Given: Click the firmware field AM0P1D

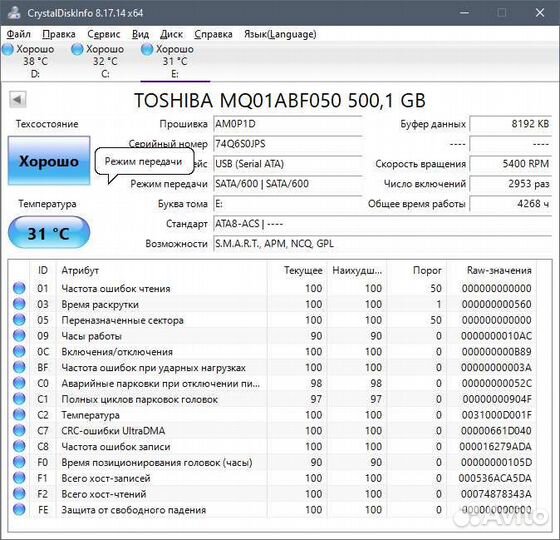Looking at the screenshot, I should coord(288,124).
